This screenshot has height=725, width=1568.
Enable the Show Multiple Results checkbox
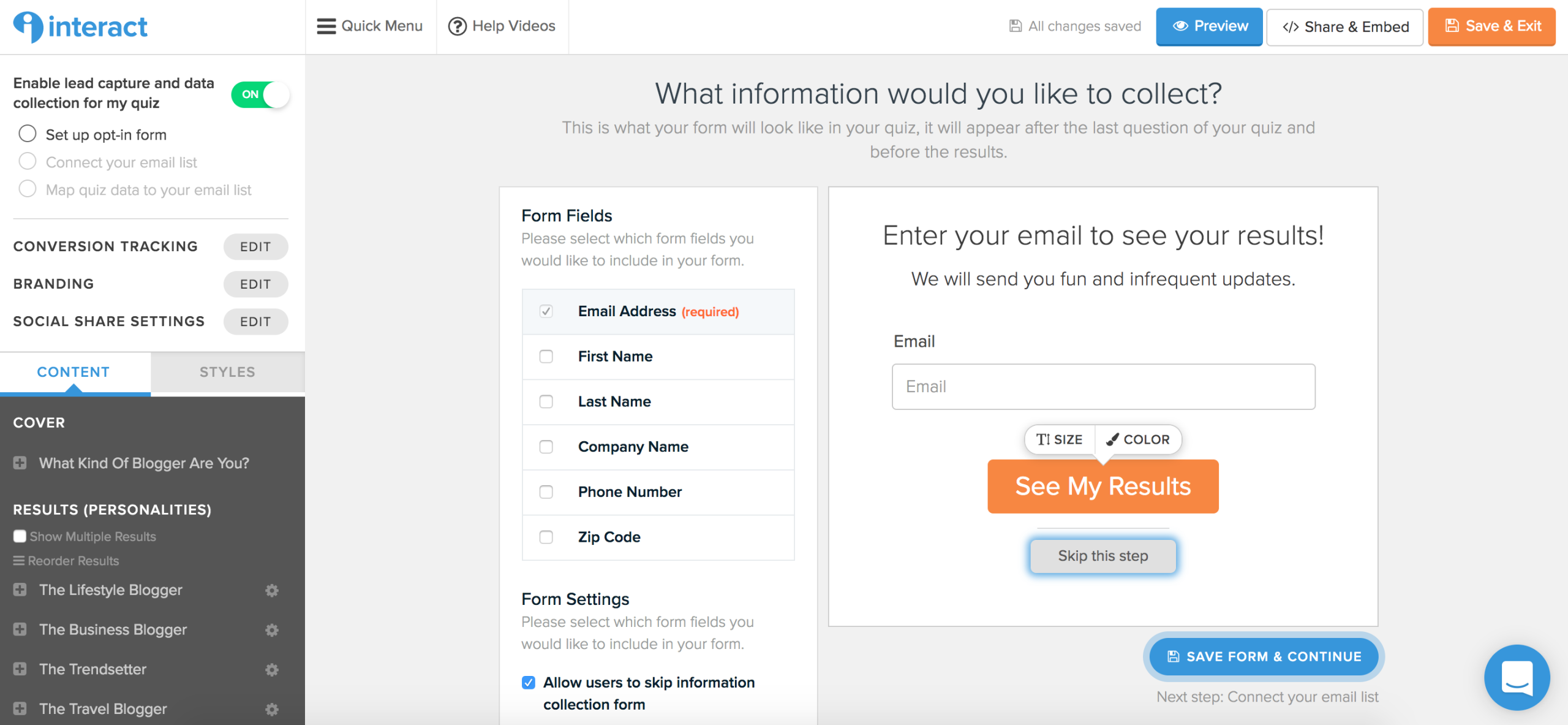[20, 536]
